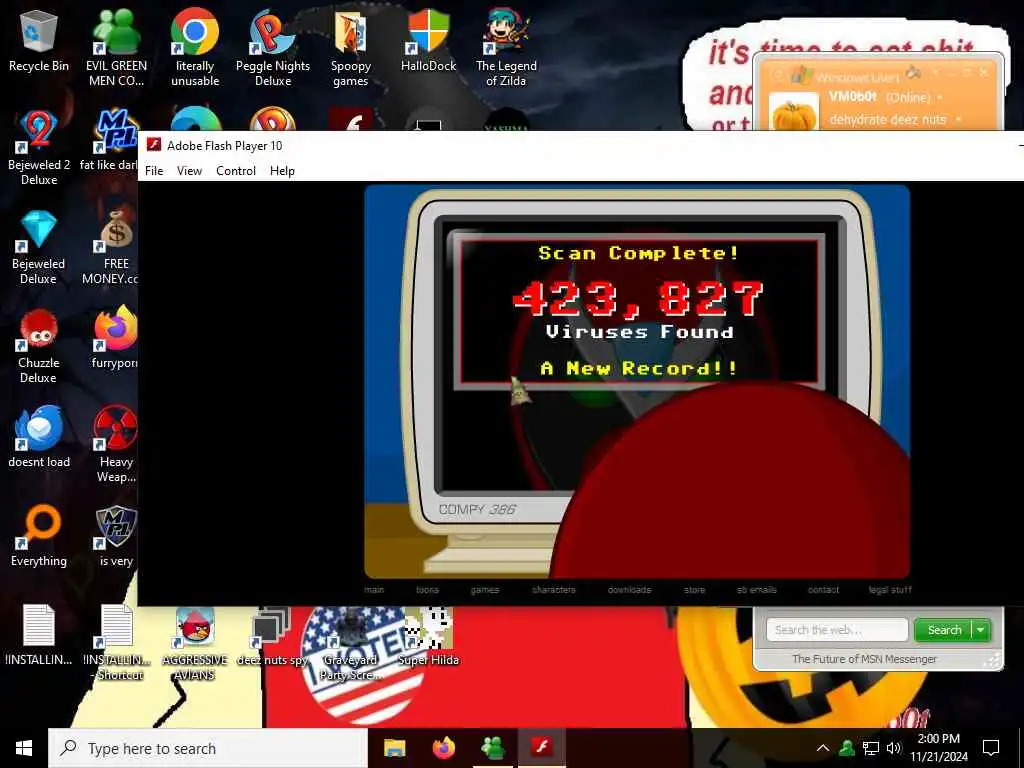Click the pumpkin display picture in Messenger
1024x768 pixels.
794,113
